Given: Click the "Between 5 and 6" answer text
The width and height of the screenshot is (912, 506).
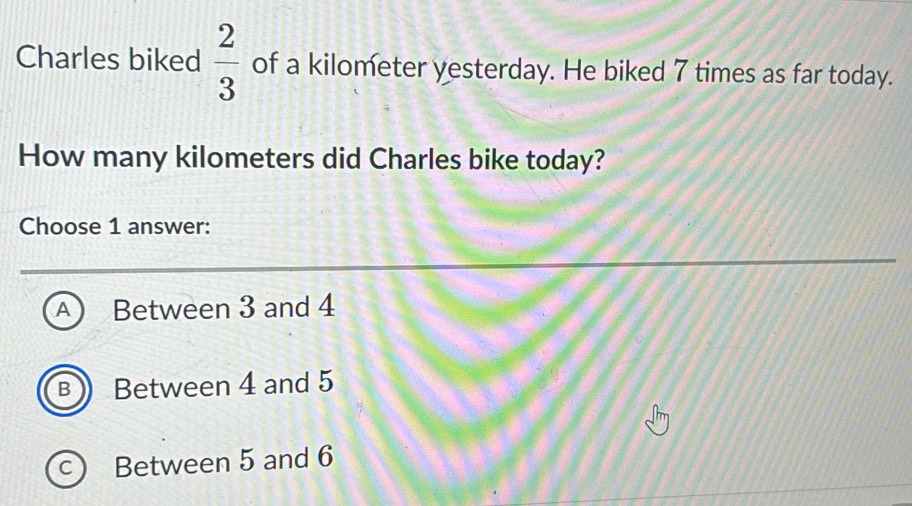Looking at the screenshot, I should pyautogui.click(x=223, y=462).
